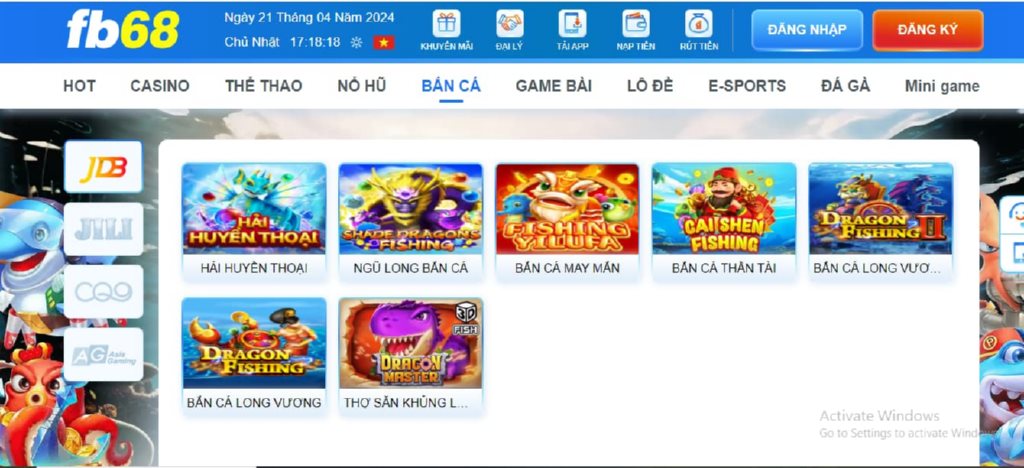
Task: Go to the GAME BÀI tab
Action: coord(553,86)
